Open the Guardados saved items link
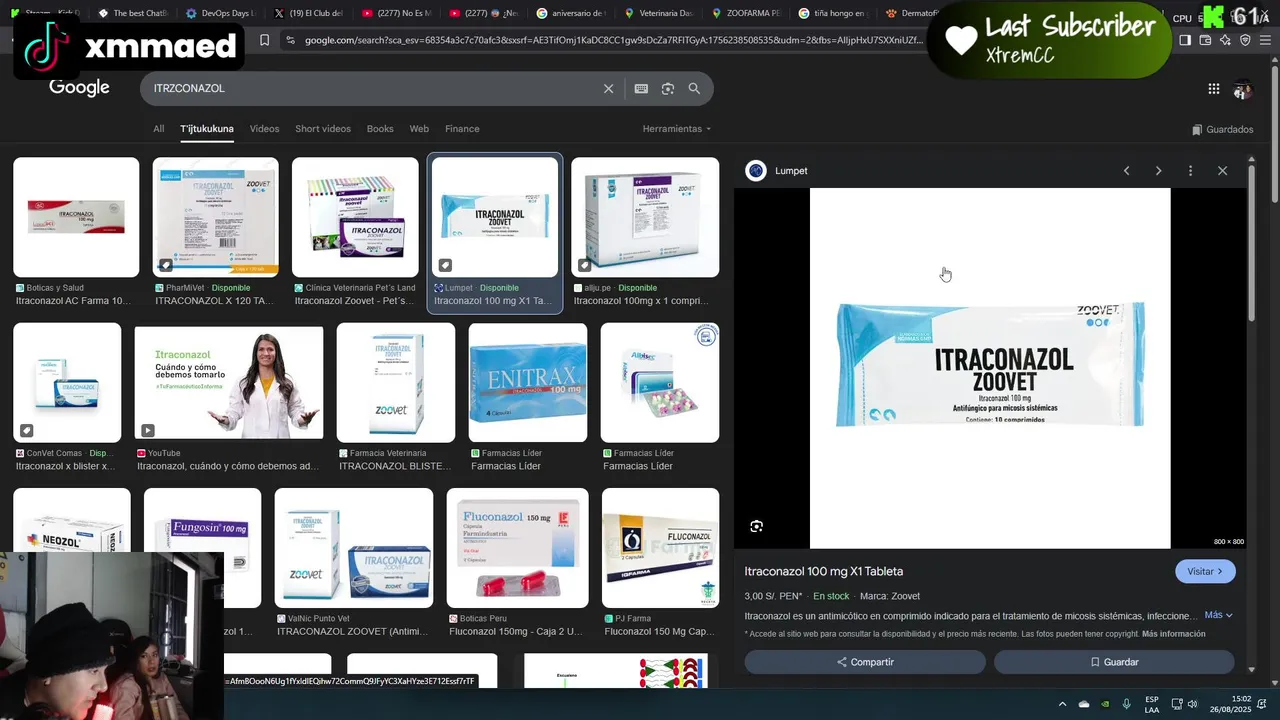 [x=1222, y=129]
